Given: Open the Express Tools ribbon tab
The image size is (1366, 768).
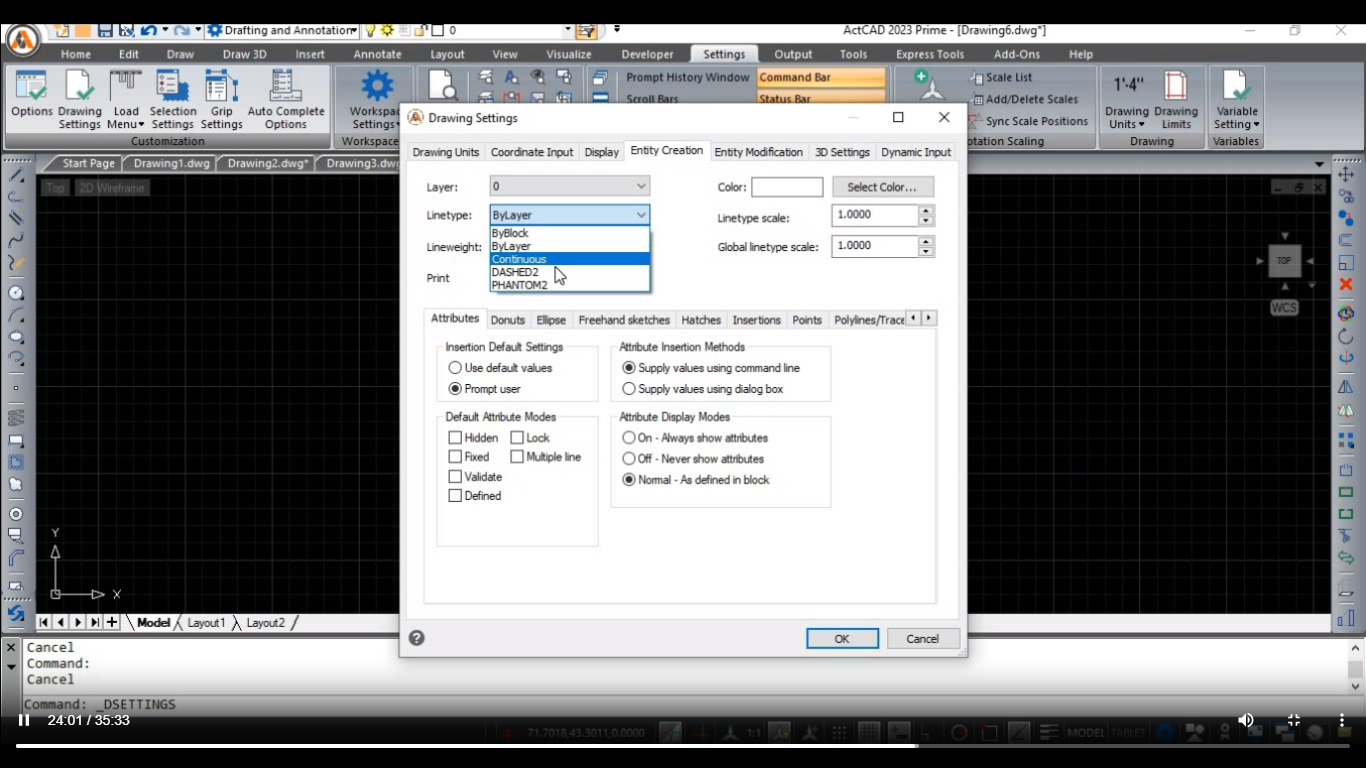Looking at the screenshot, I should [930, 54].
